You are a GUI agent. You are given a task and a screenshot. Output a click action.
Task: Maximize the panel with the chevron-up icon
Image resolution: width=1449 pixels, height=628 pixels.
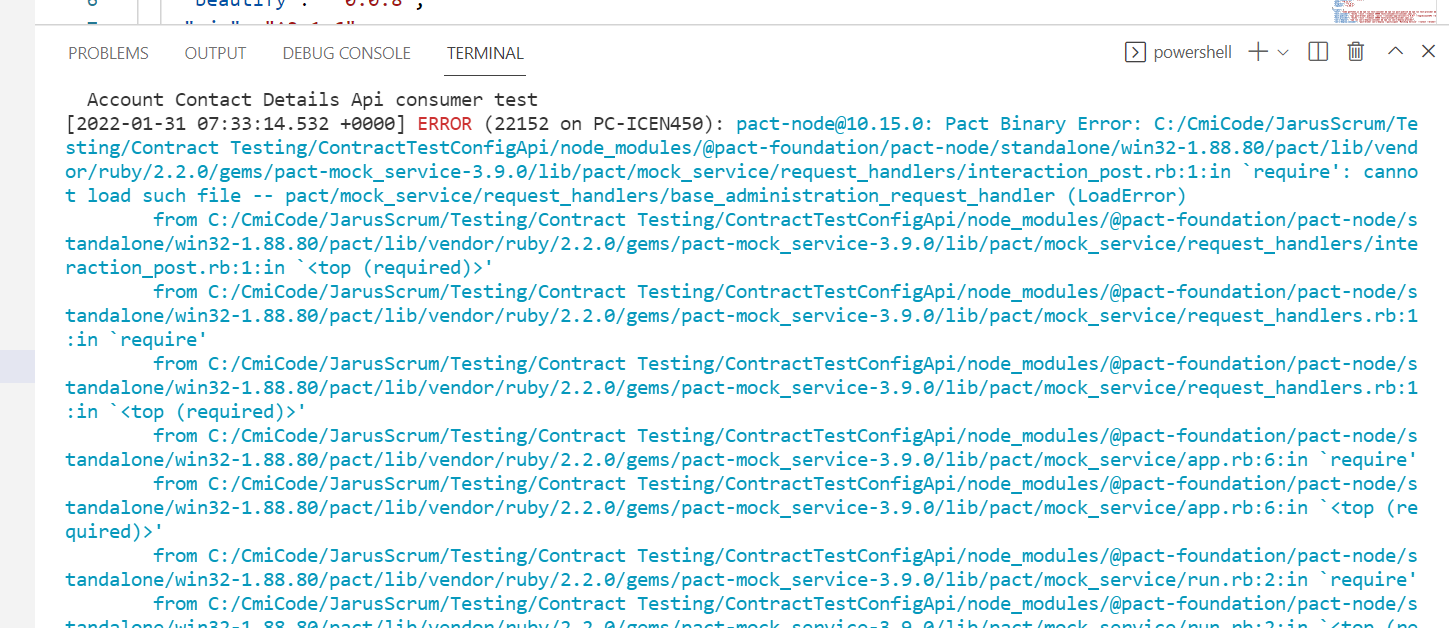coord(1394,52)
